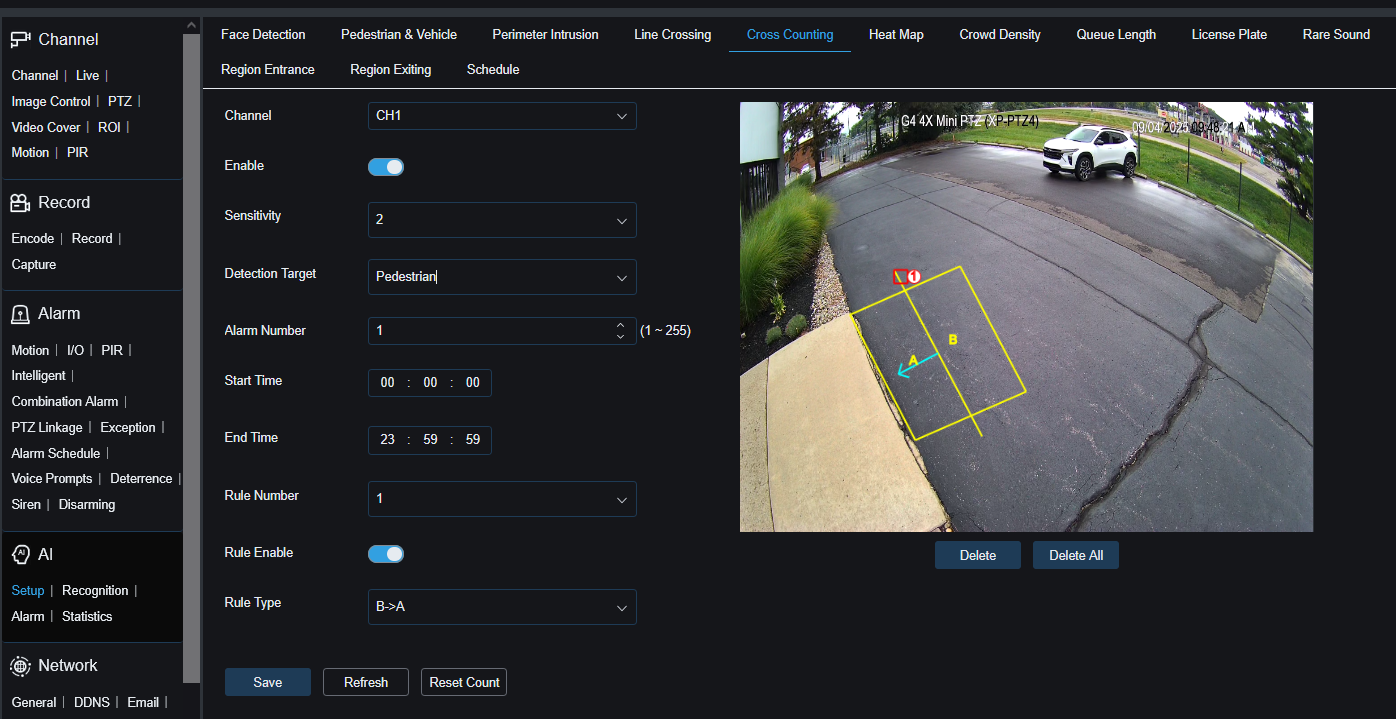
Task: Open Combination Alarm in sidebar
Action: click(x=65, y=402)
